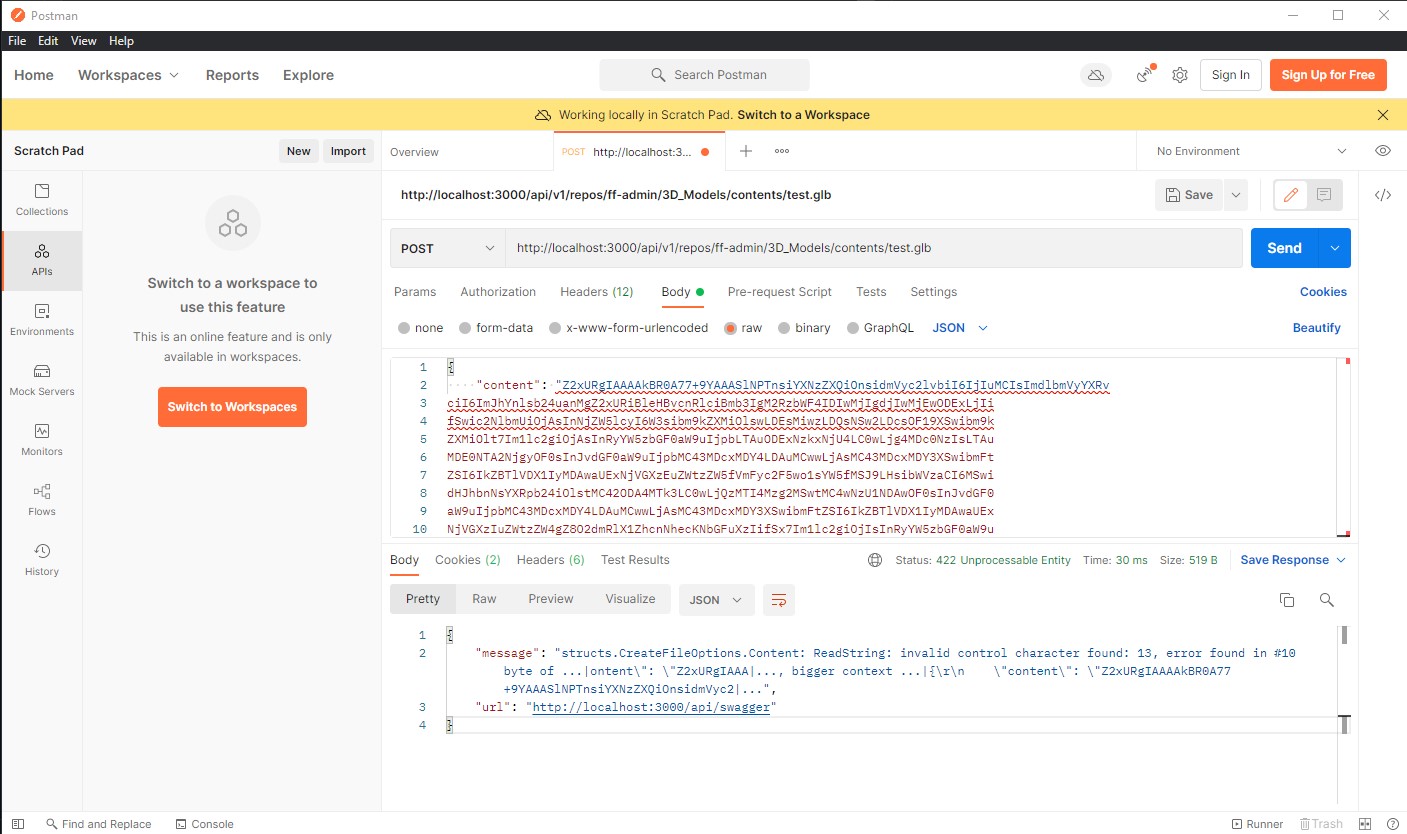This screenshot has width=1407, height=834.
Task: Open the Environments sidebar section
Action: pyautogui.click(x=42, y=320)
